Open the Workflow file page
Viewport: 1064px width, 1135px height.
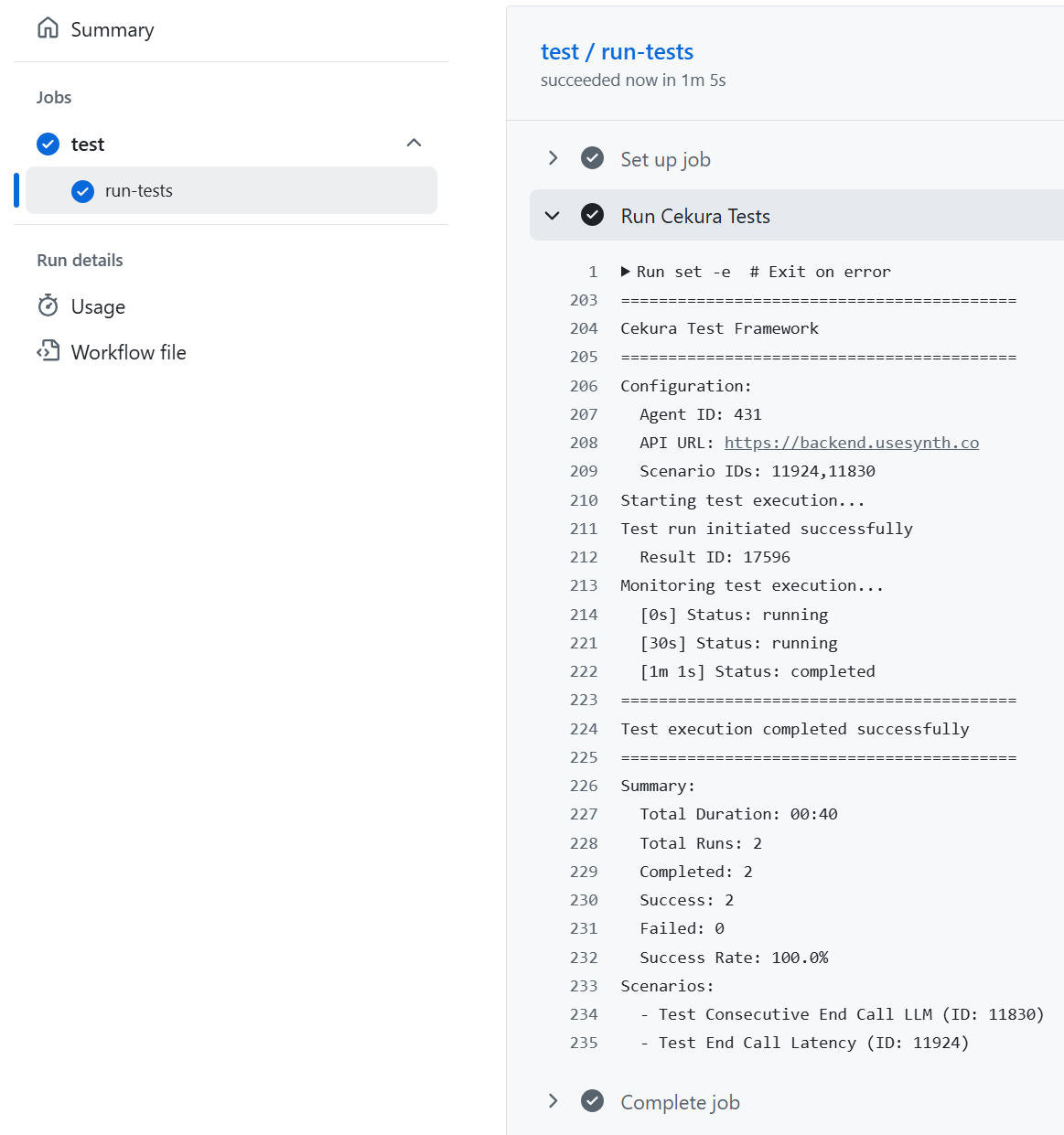(129, 351)
